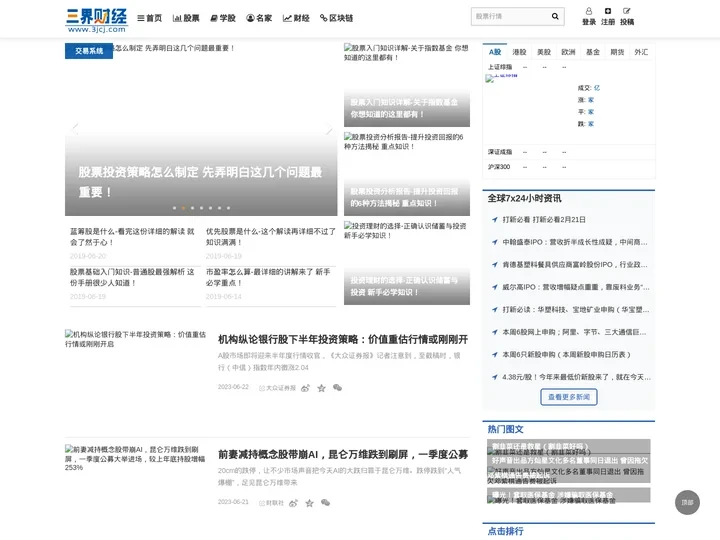
Task: Open the 财经 finance menu
Action: [296, 18]
